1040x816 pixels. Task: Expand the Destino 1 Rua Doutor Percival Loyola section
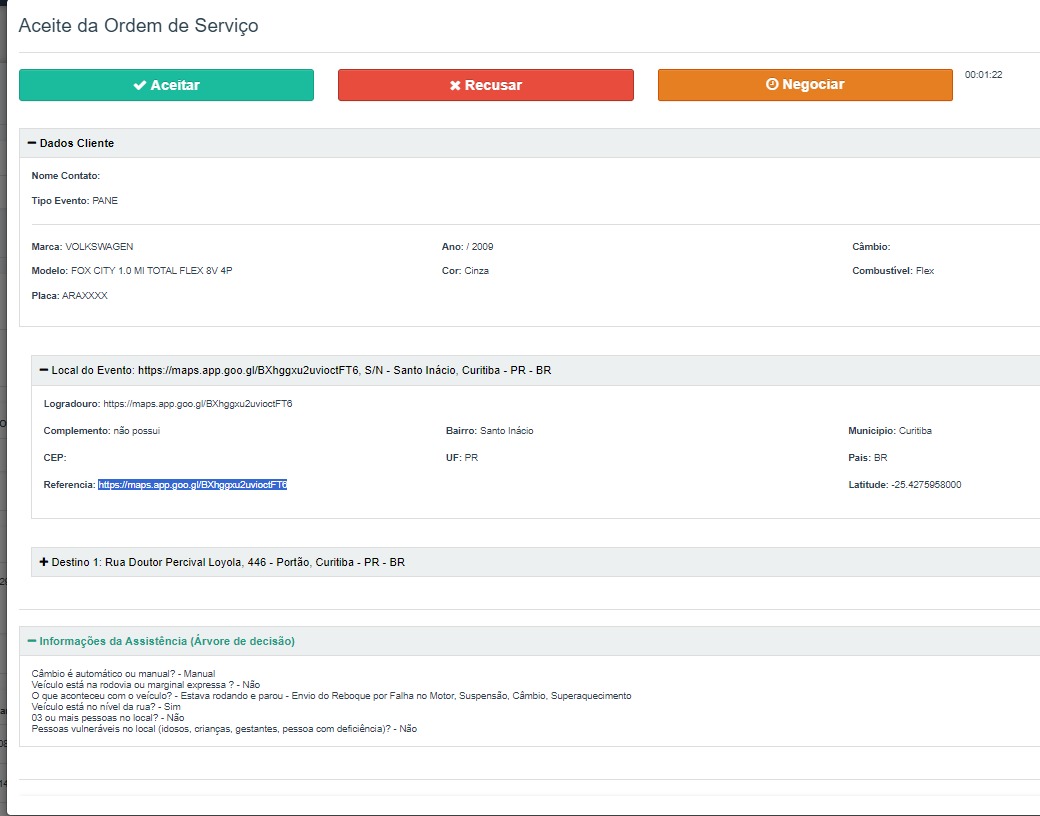[x=228, y=562]
